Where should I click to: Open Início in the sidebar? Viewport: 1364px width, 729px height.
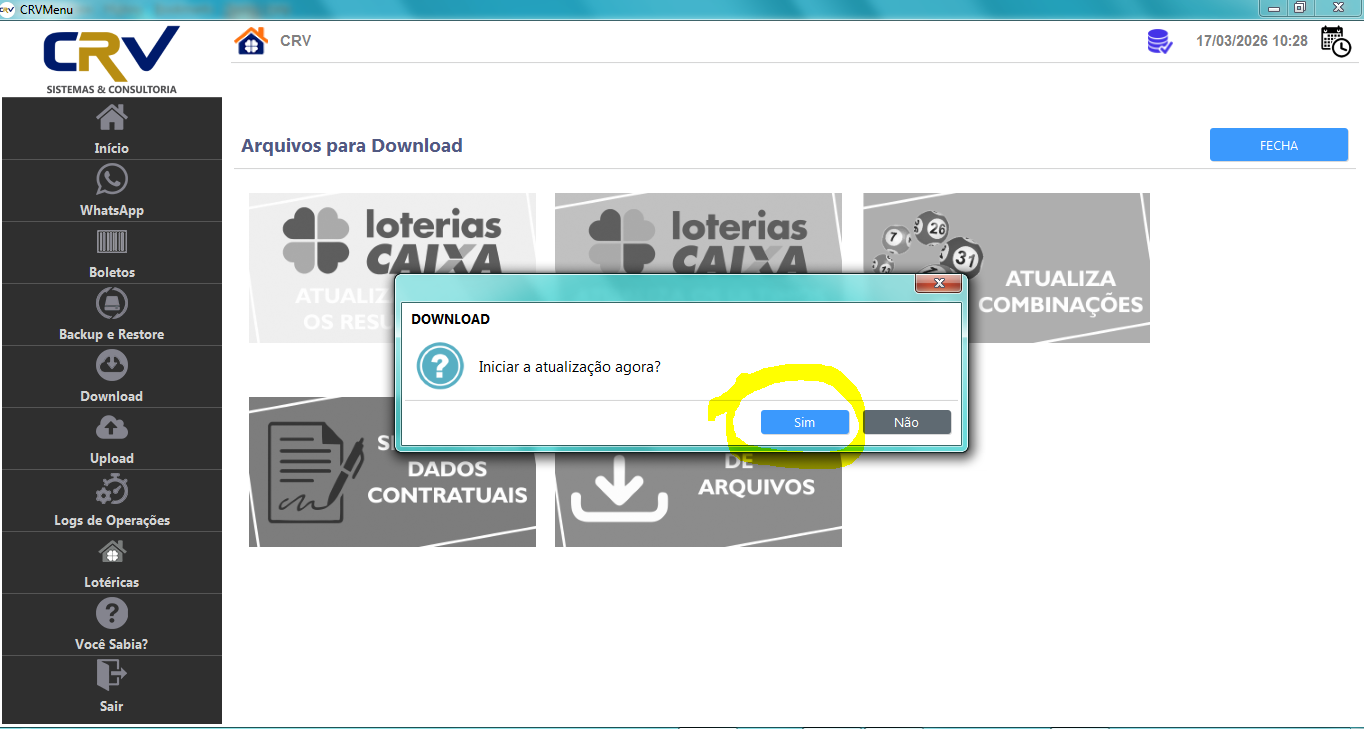(111, 128)
